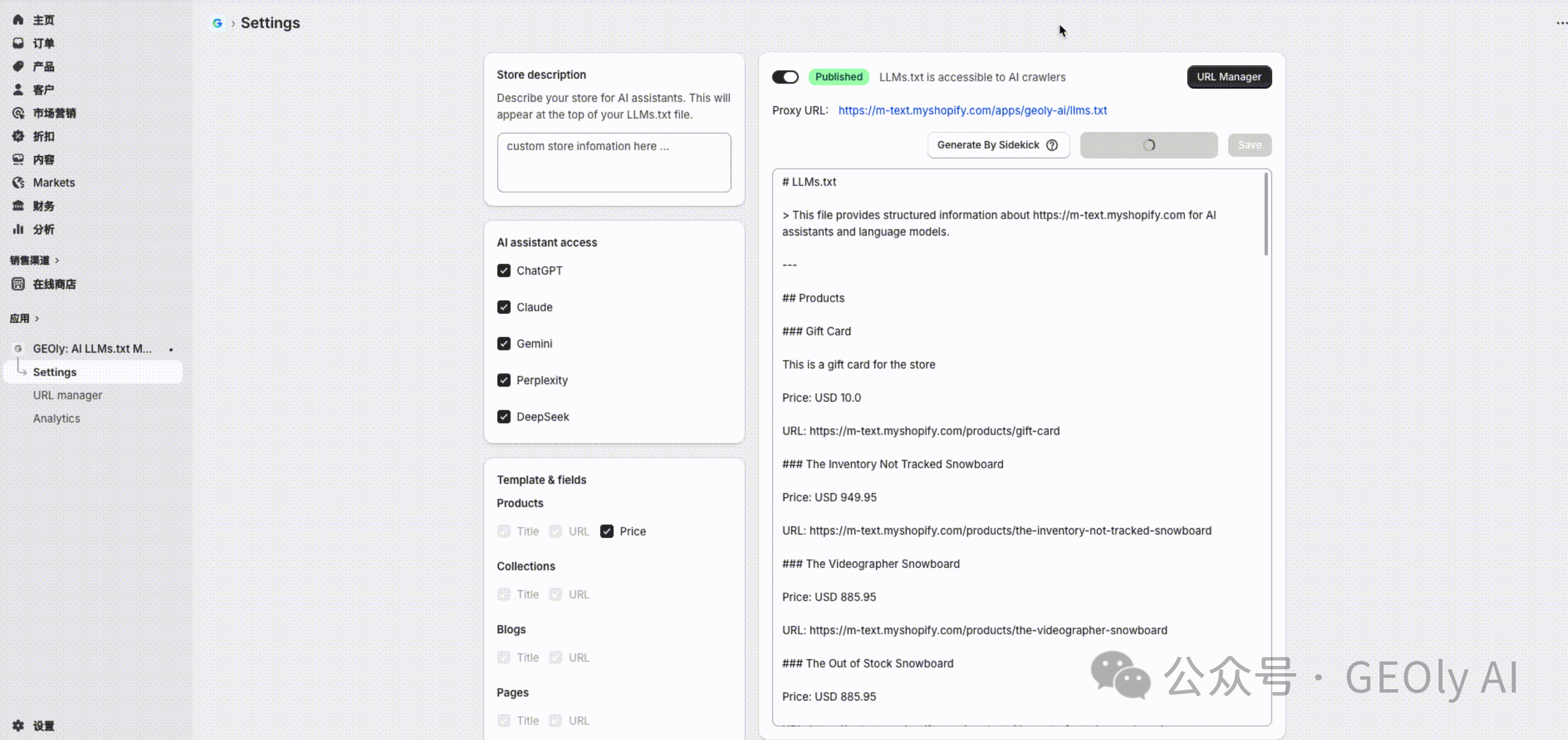Click the settings gear icon at bottom
The image size is (1568, 740).
click(x=18, y=726)
